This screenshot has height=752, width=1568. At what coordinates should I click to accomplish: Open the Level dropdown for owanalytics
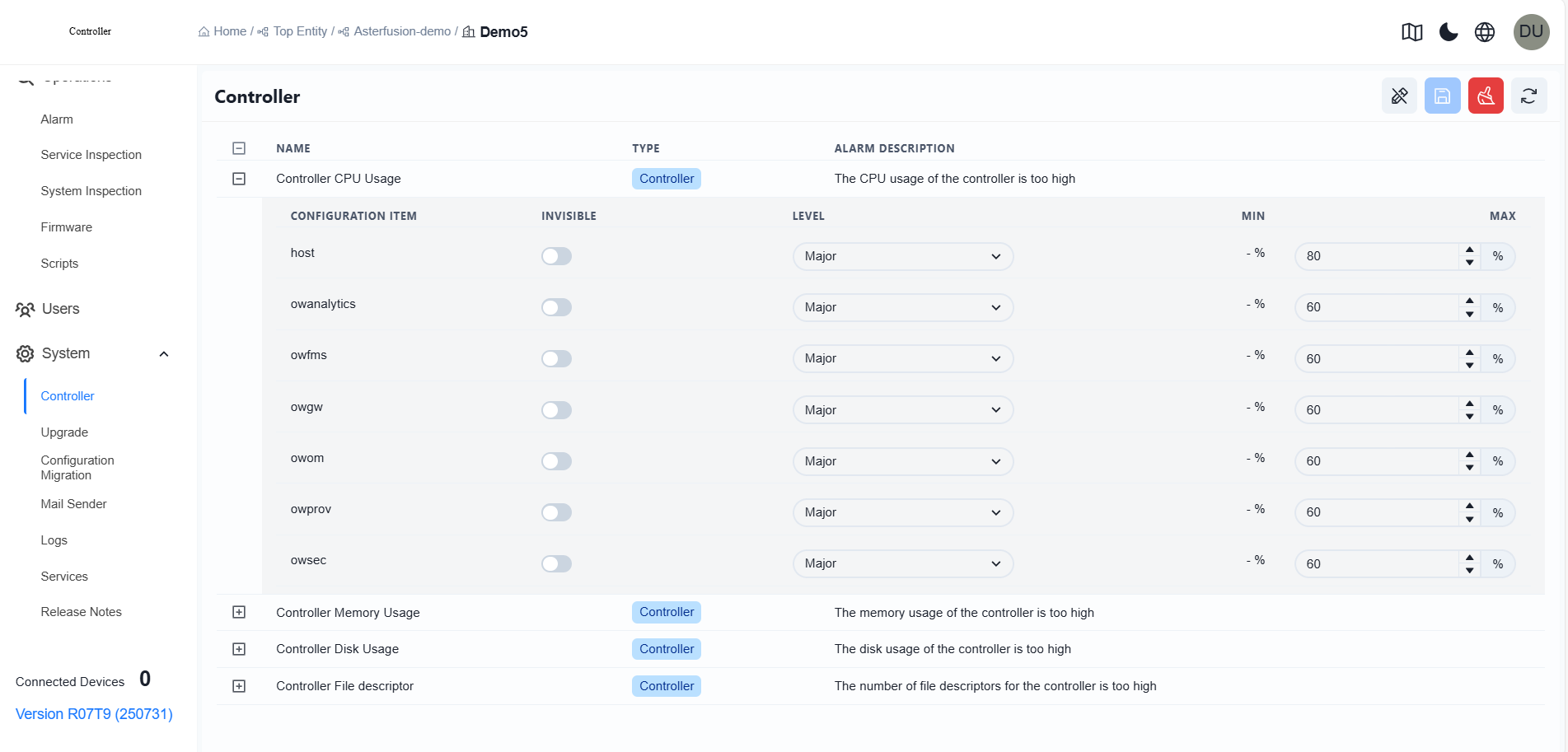903,307
